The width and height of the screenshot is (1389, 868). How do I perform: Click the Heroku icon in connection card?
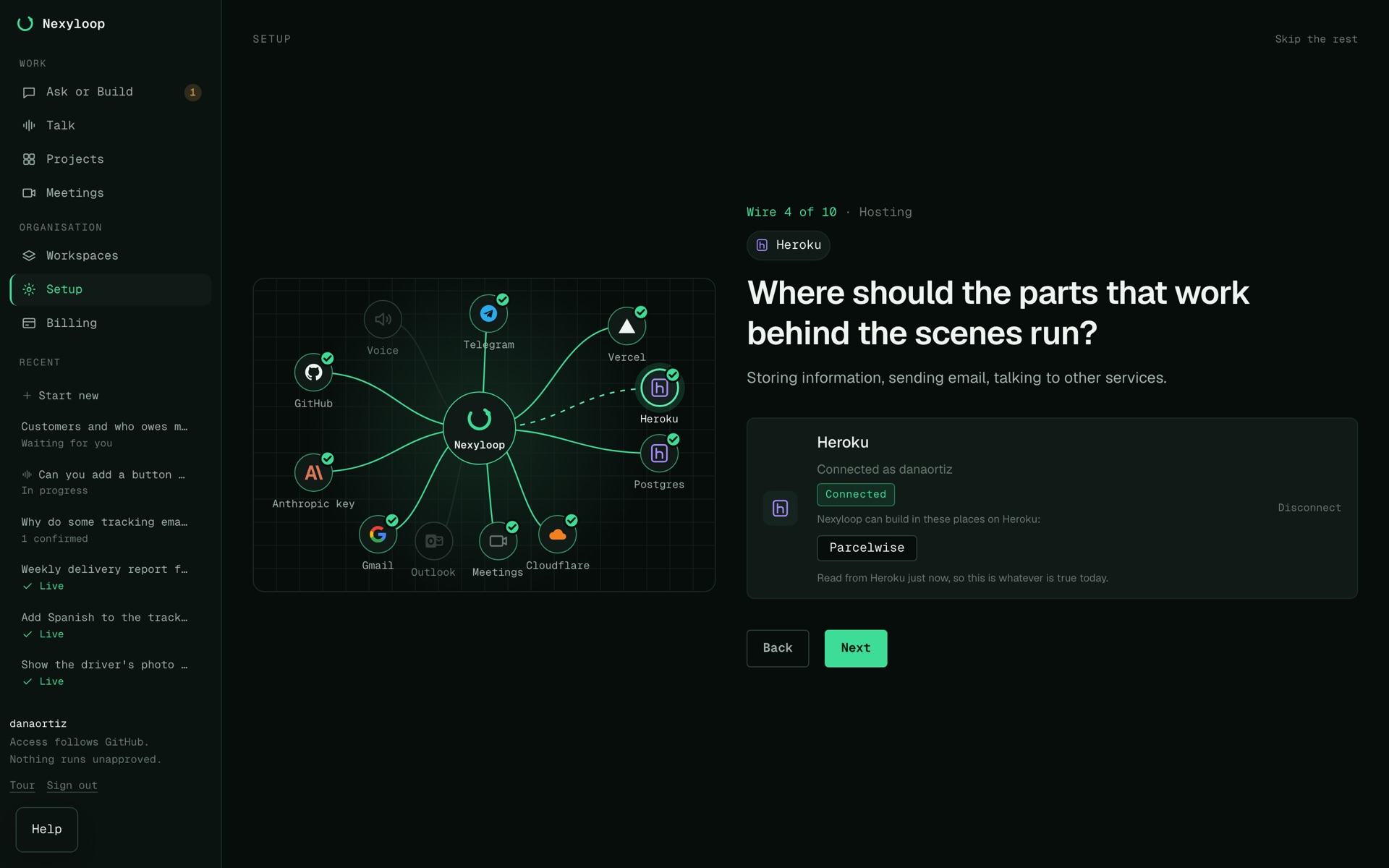[x=781, y=509]
